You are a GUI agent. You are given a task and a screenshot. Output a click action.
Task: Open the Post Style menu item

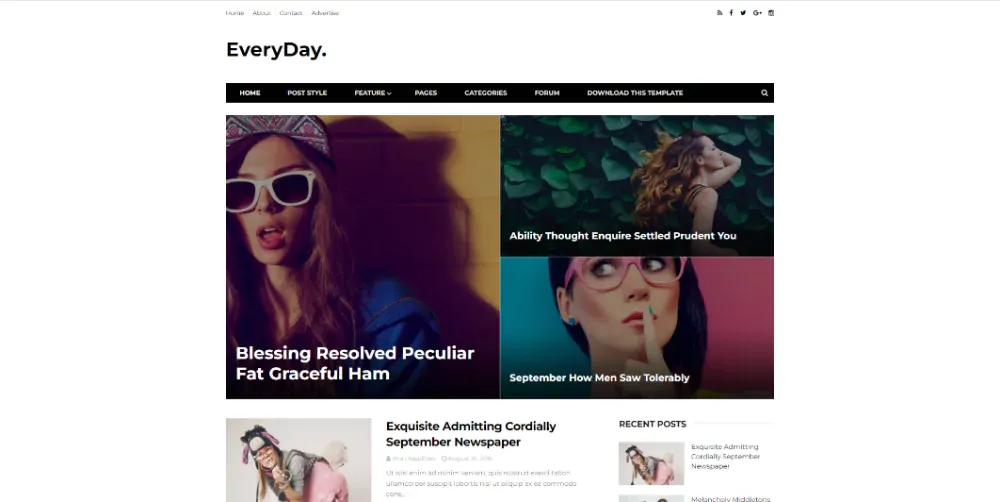[x=307, y=92]
